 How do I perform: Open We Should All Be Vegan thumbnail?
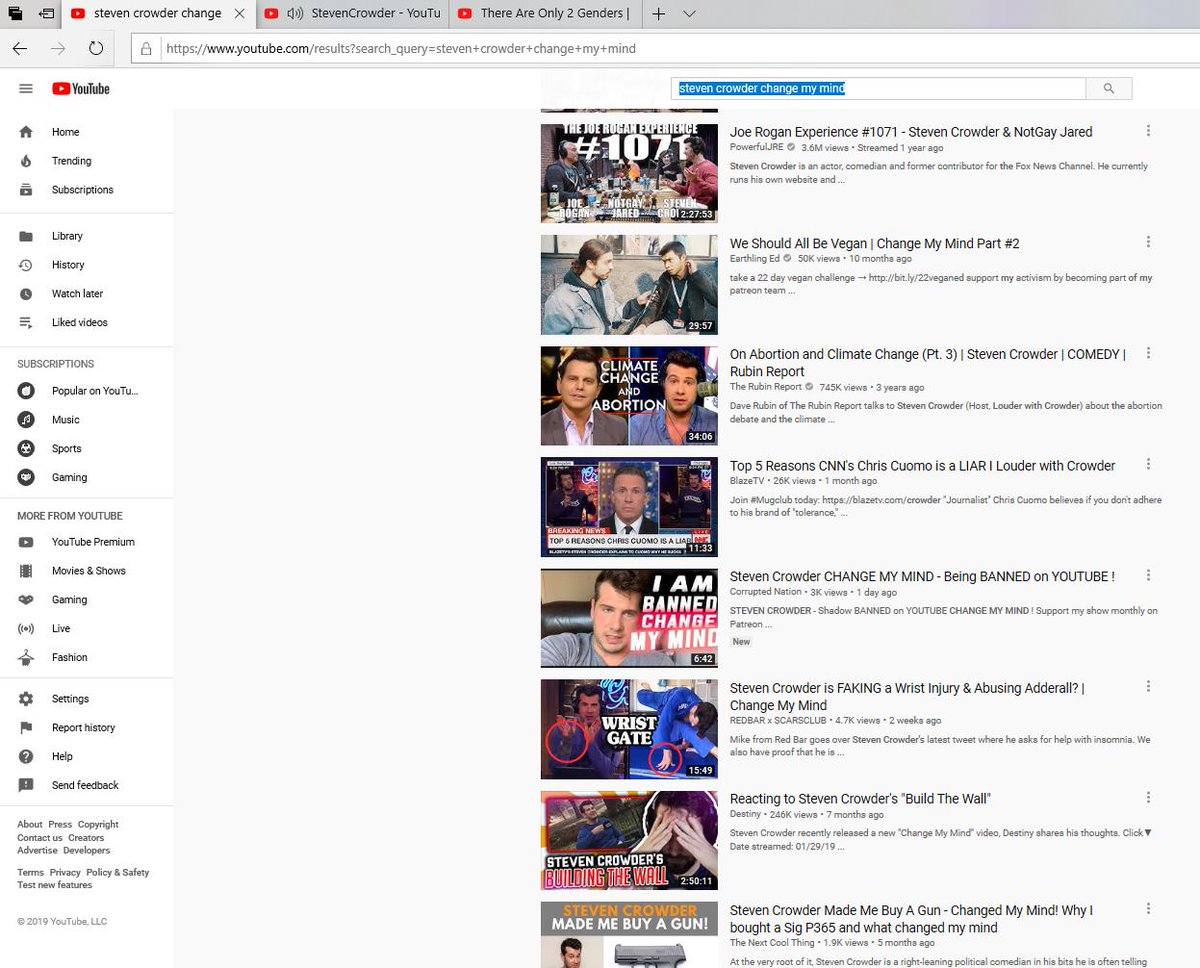(629, 284)
